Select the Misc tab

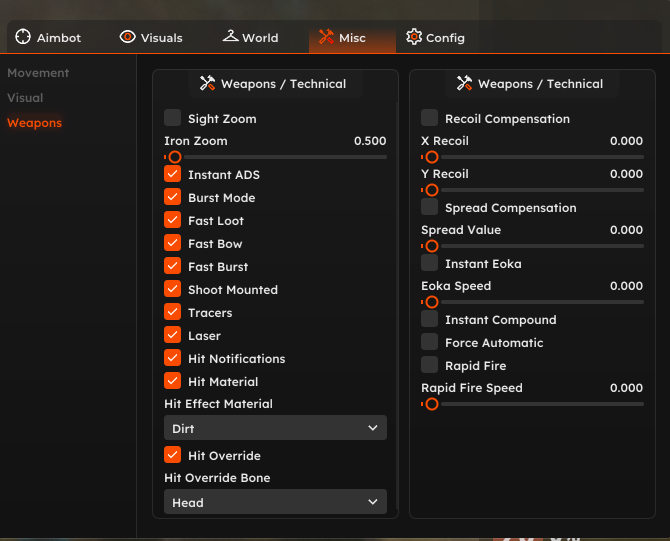pyautogui.click(x=352, y=38)
